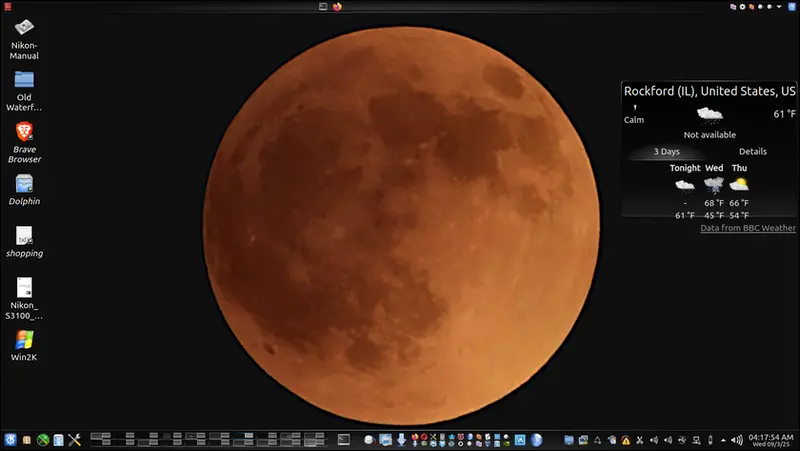The image size is (800, 451).
Task: Click the current conditions cloud icon
Action: (x=710, y=114)
